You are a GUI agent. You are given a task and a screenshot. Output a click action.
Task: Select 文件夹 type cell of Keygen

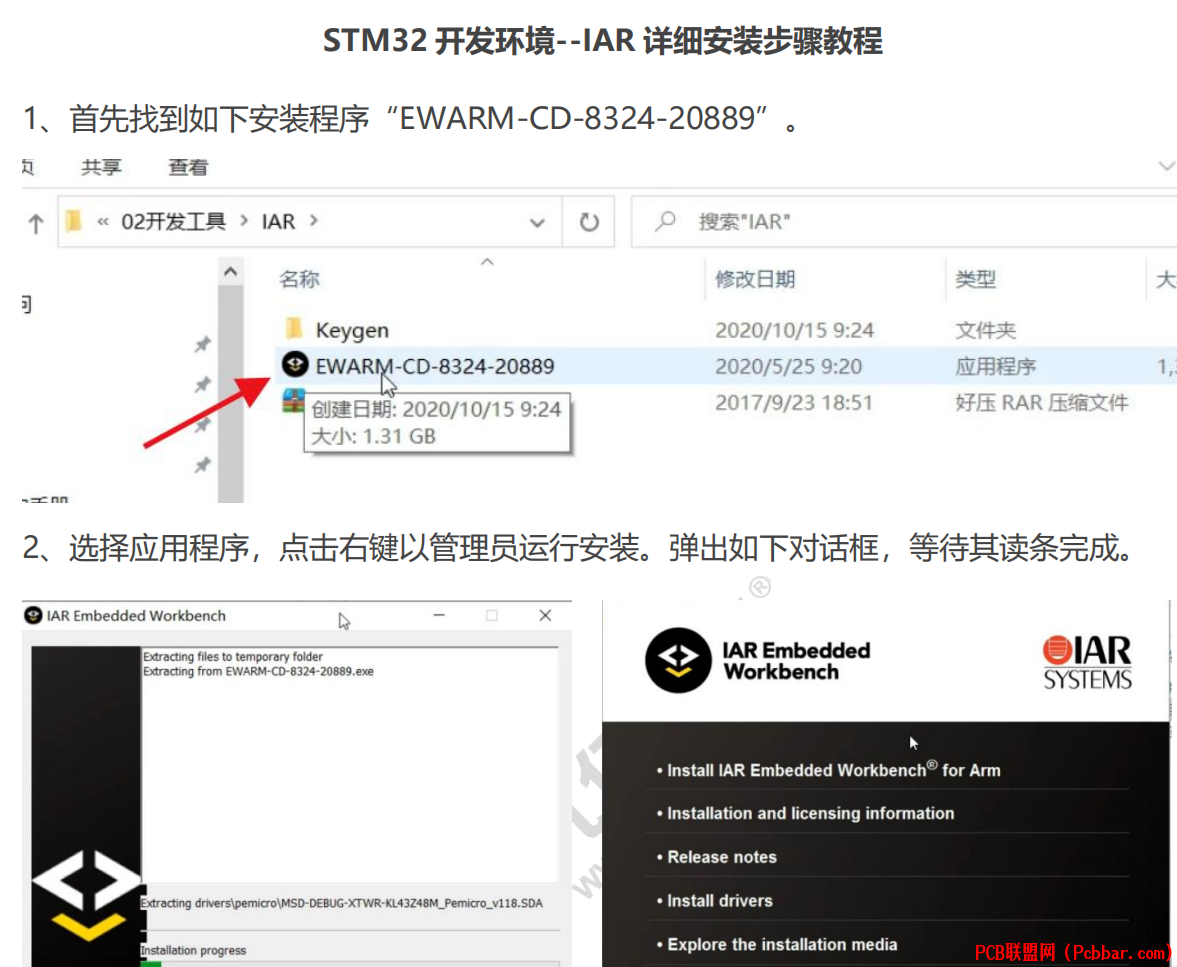click(x=985, y=330)
